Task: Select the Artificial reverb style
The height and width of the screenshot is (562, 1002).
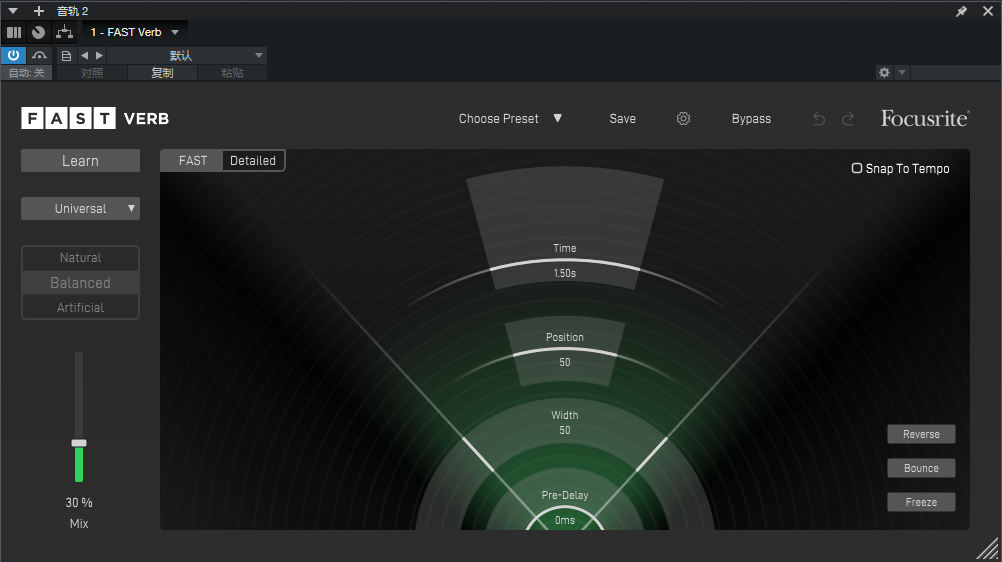Action: pyautogui.click(x=81, y=308)
